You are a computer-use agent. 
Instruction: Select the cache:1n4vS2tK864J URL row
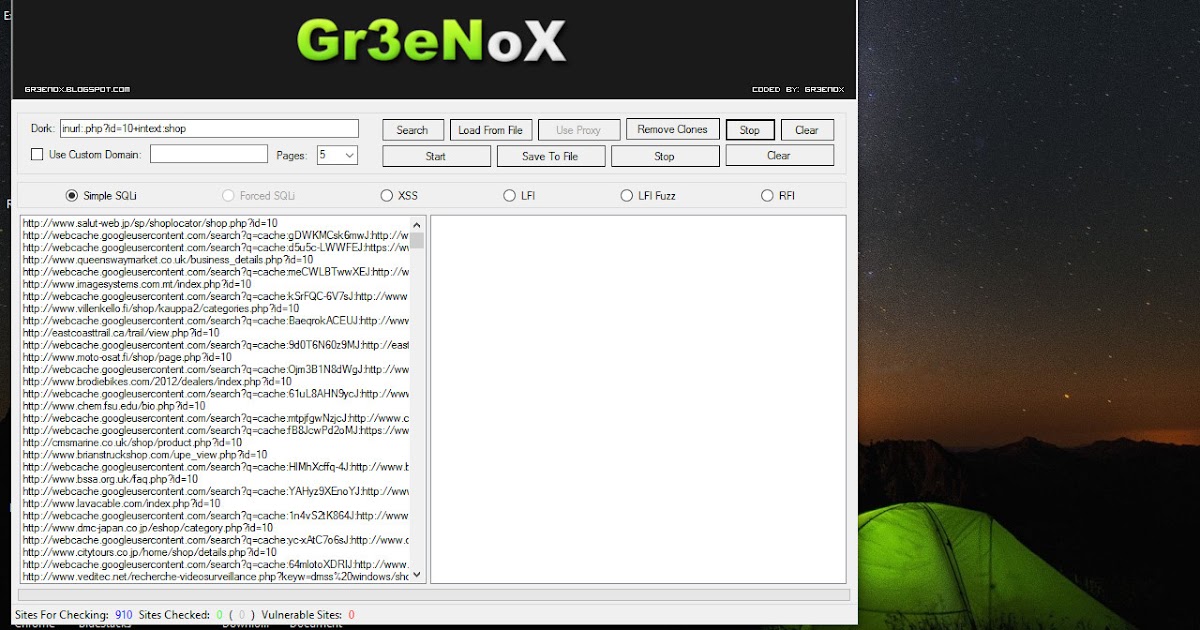click(215, 516)
